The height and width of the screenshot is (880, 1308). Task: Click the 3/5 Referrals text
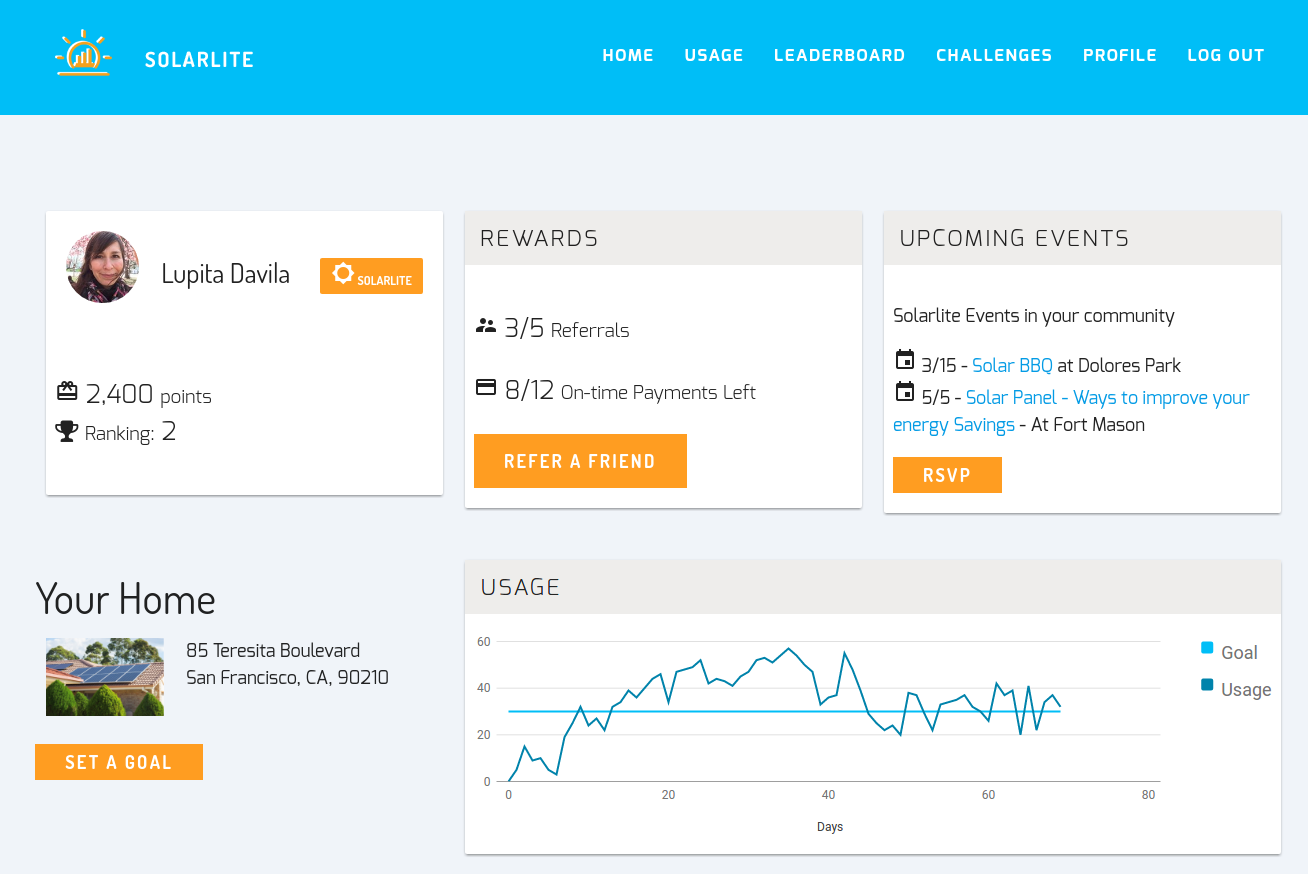(x=567, y=328)
